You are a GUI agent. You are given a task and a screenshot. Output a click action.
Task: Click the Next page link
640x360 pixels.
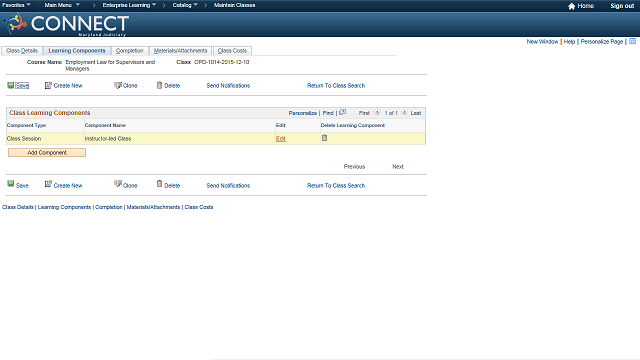tap(398, 167)
